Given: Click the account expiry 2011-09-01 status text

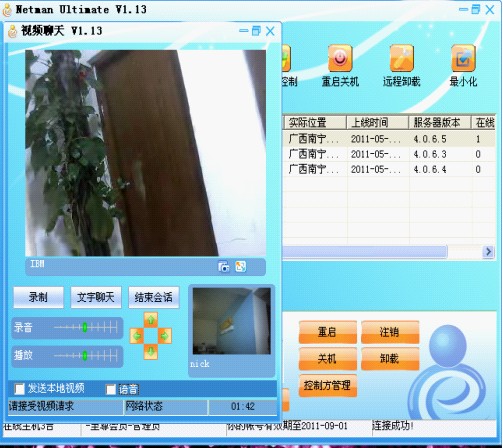Looking at the screenshot, I should pos(287,426).
